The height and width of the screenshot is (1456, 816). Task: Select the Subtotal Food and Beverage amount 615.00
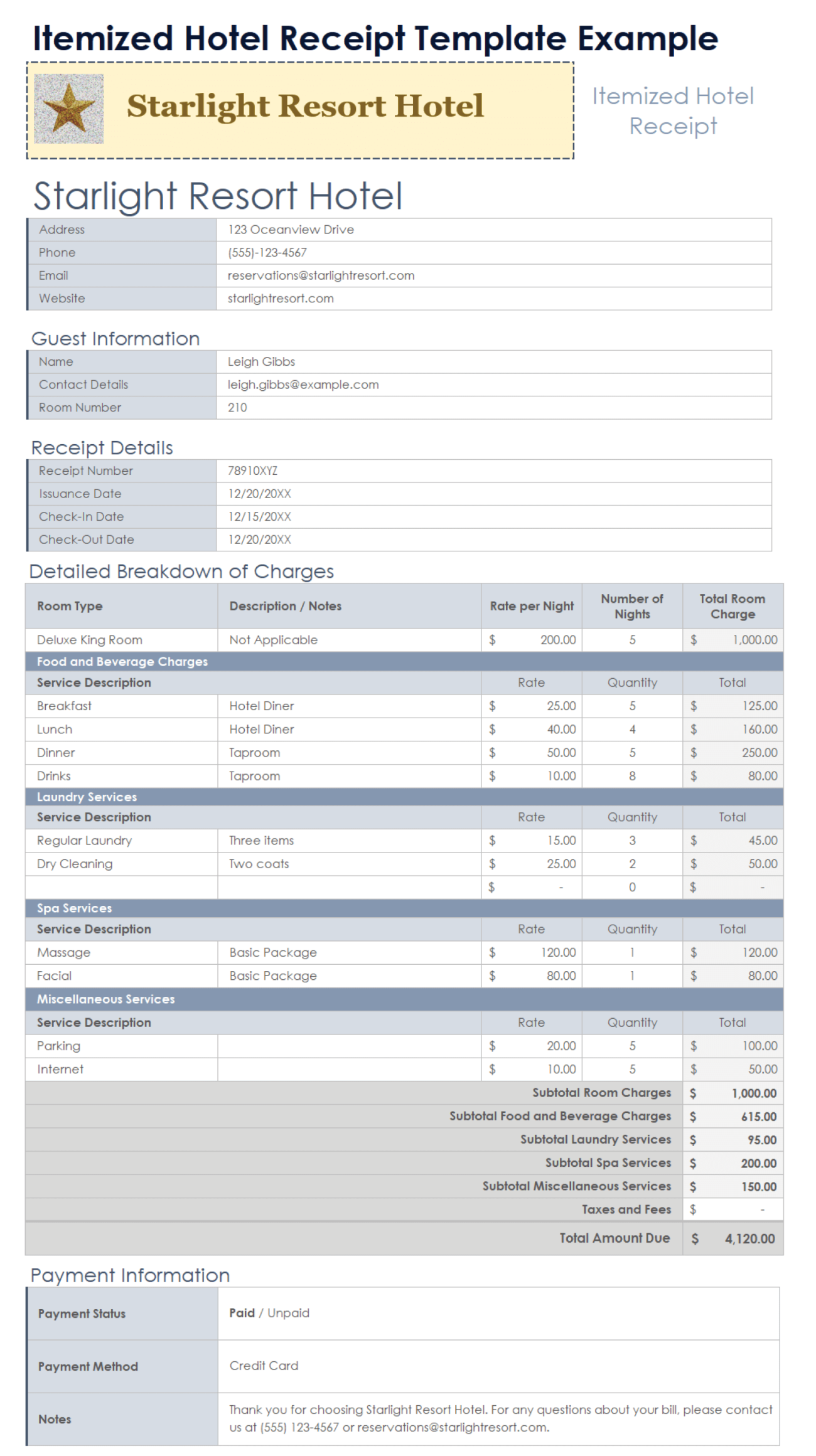758,1117
